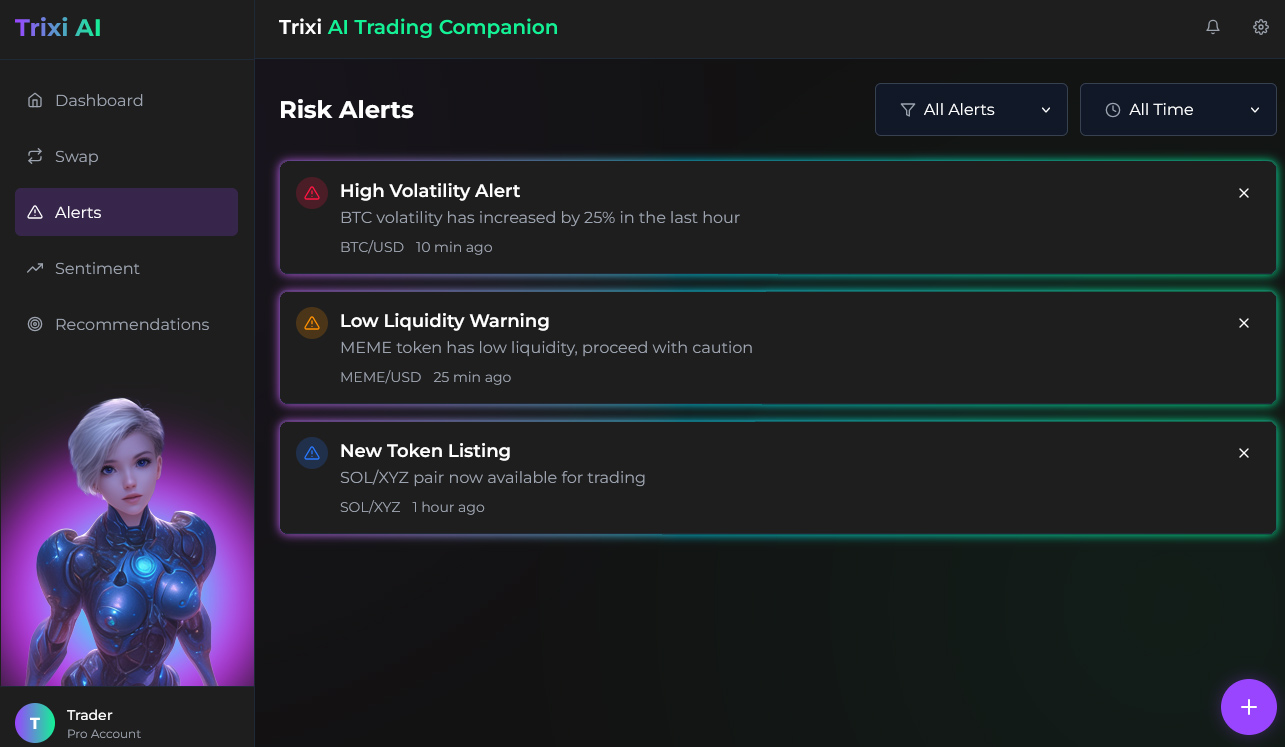Screen dimensions: 1285x747
Task: Dismiss the Low Liquidity Warning
Action: click(1244, 323)
